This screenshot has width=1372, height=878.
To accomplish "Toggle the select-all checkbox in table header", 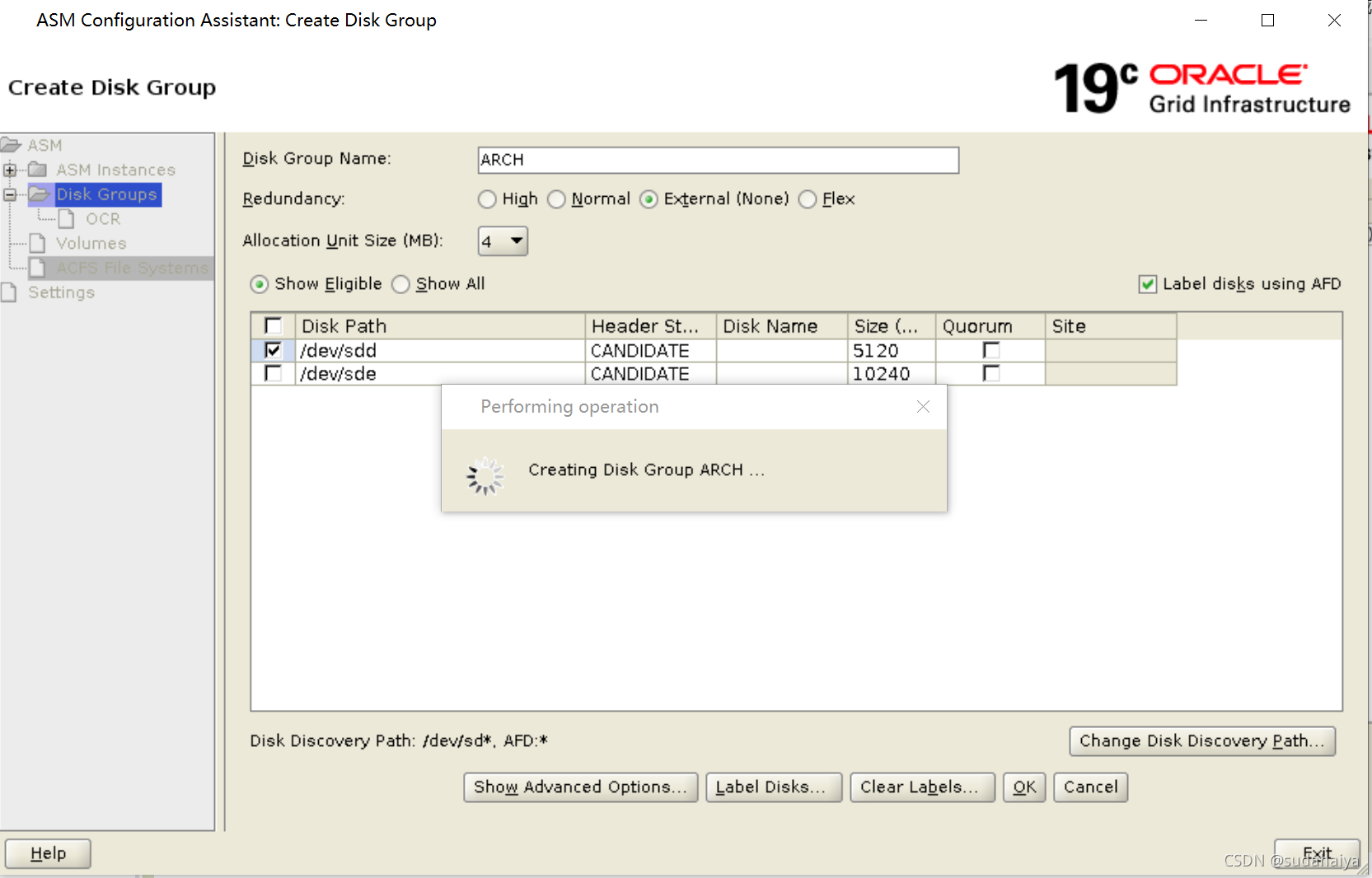I will [x=273, y=325].
